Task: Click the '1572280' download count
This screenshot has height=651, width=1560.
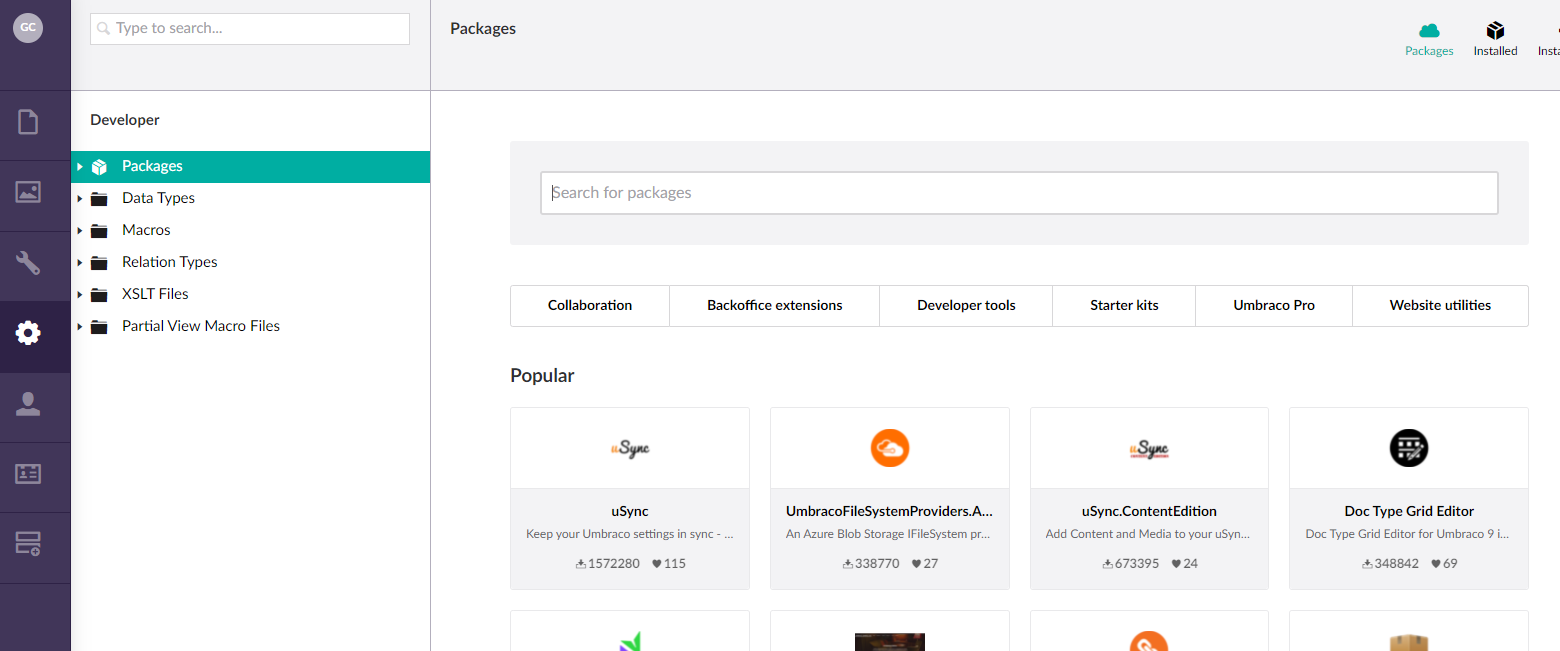Action: pos(613,564)
